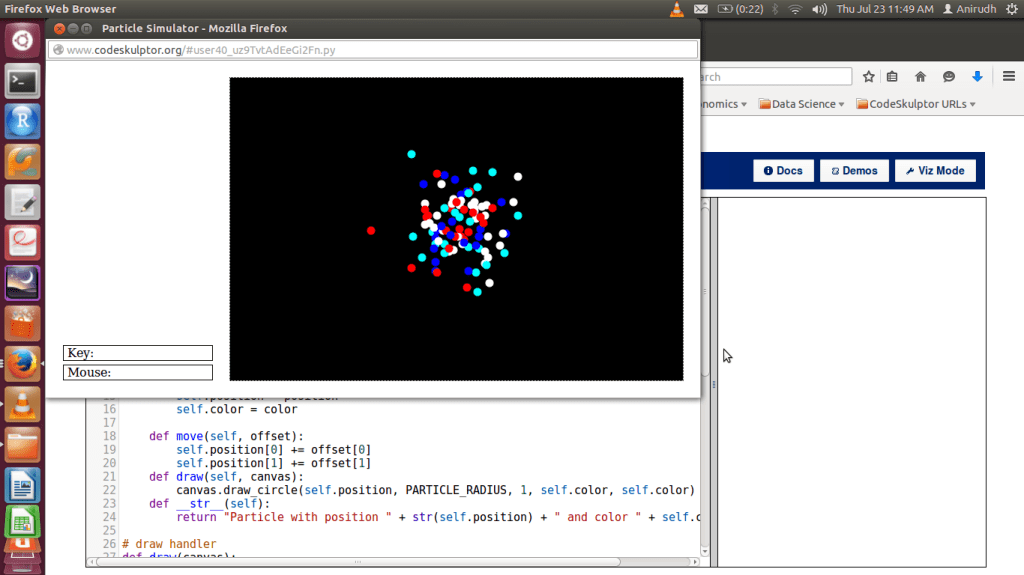1024x575 pixels.
Task: Show bookmarks list icon in Firefox toolbar
Action: 892,76
